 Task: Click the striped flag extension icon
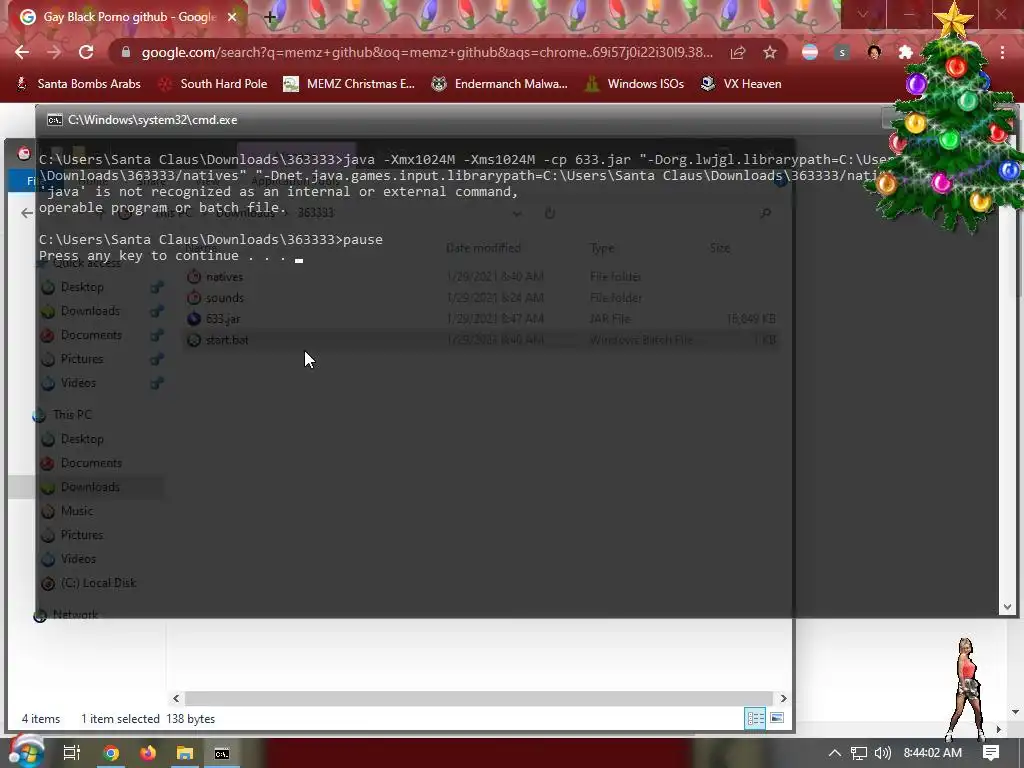point(810,52)
